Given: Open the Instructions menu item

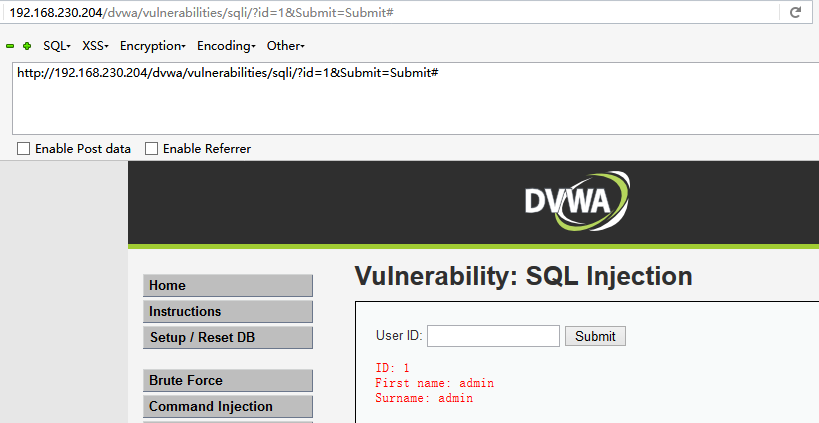Looking at the screenshot, I should tap(228, 312).
